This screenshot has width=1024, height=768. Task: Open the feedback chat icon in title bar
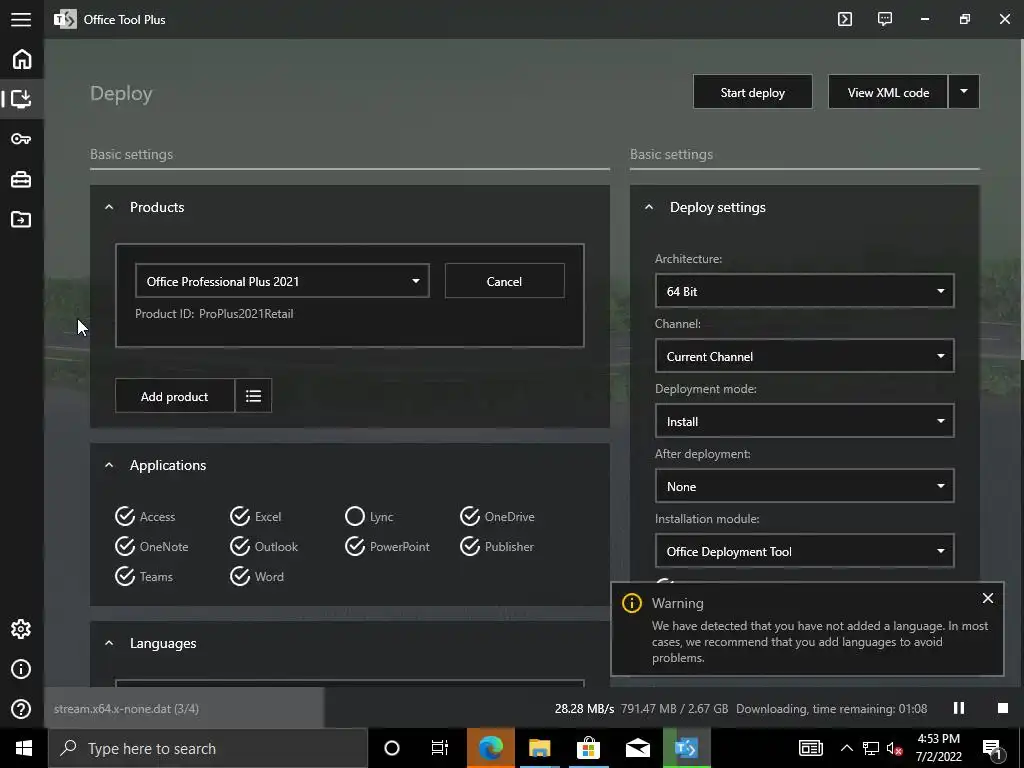pos(885,19)
